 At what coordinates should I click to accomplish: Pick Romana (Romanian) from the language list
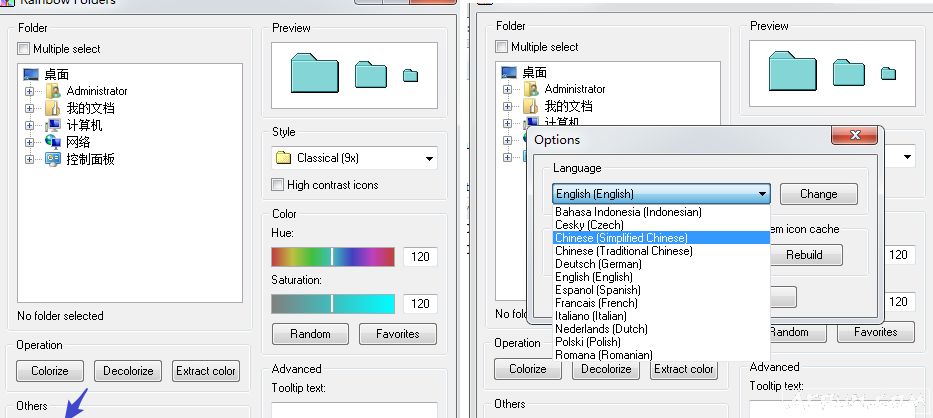[661, 355]
